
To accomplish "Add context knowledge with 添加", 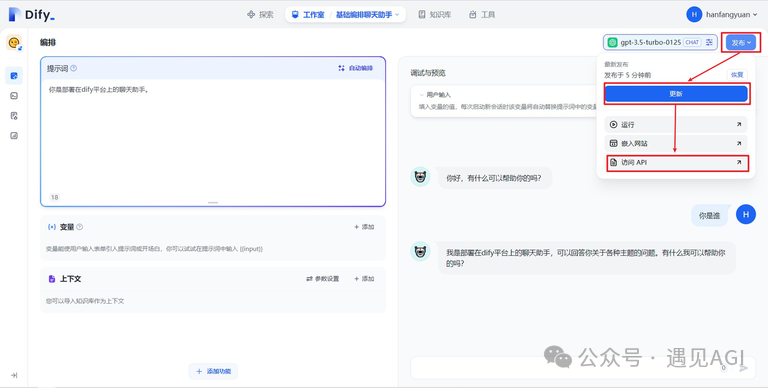I will tap(364, 279).
